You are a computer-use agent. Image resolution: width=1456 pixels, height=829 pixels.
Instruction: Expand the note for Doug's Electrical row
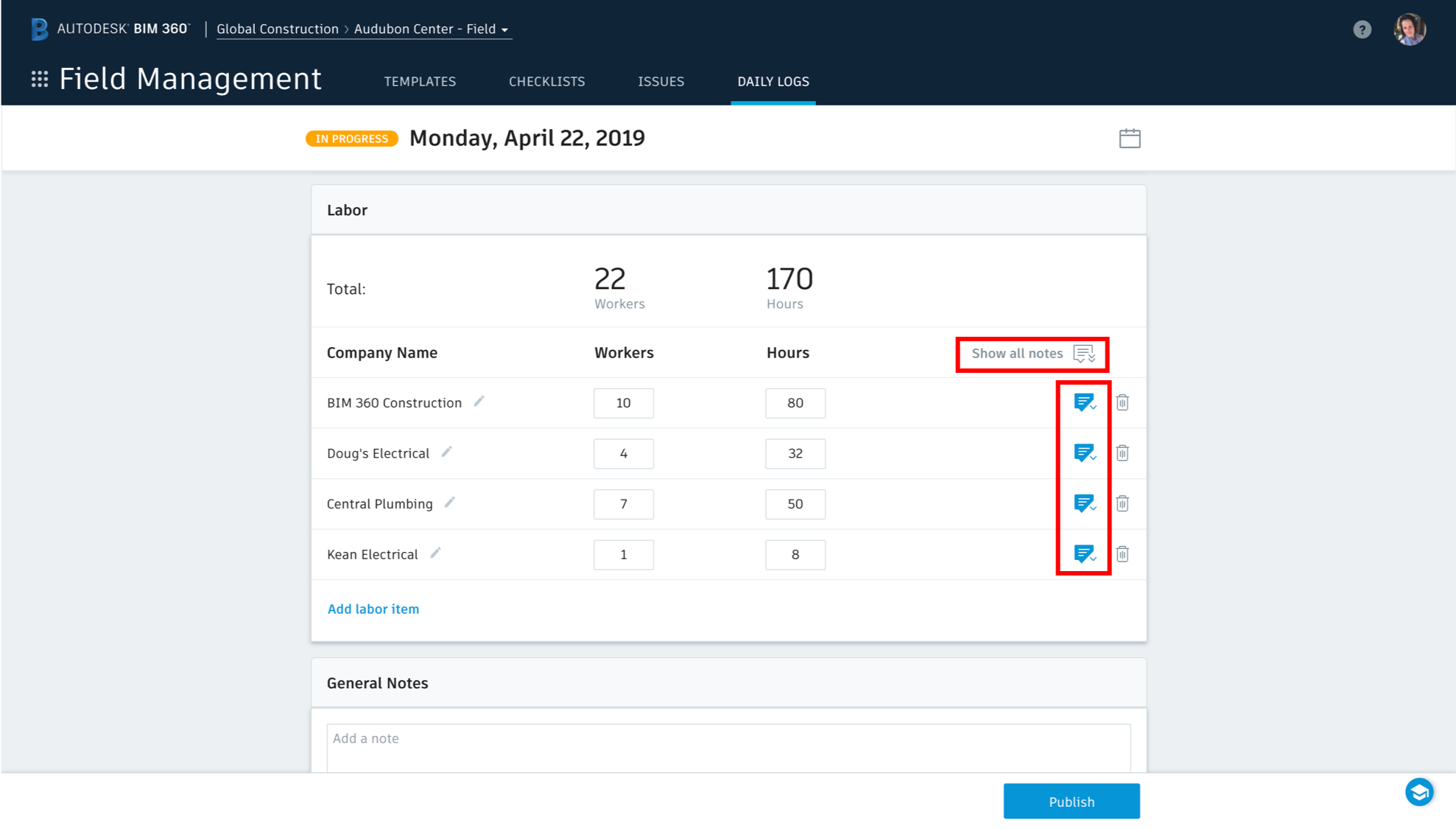point(1084,453)
